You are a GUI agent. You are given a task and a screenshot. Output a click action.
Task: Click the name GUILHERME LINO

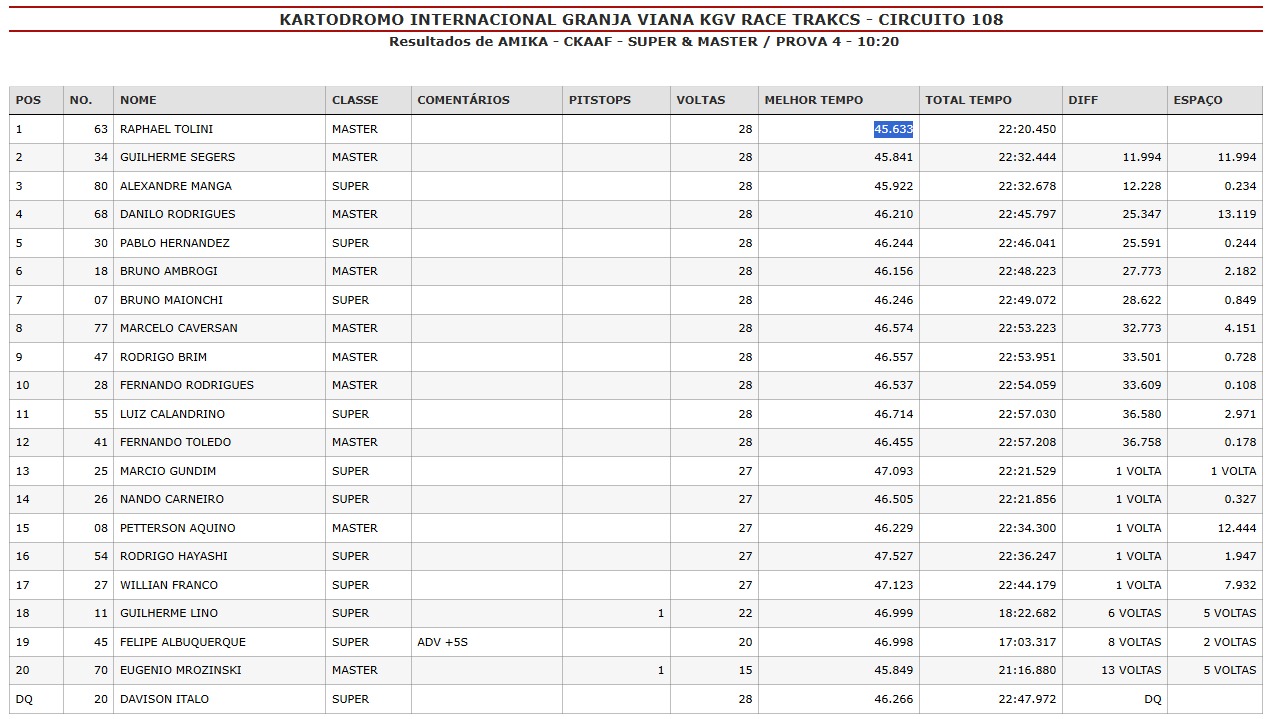point(169,613)
